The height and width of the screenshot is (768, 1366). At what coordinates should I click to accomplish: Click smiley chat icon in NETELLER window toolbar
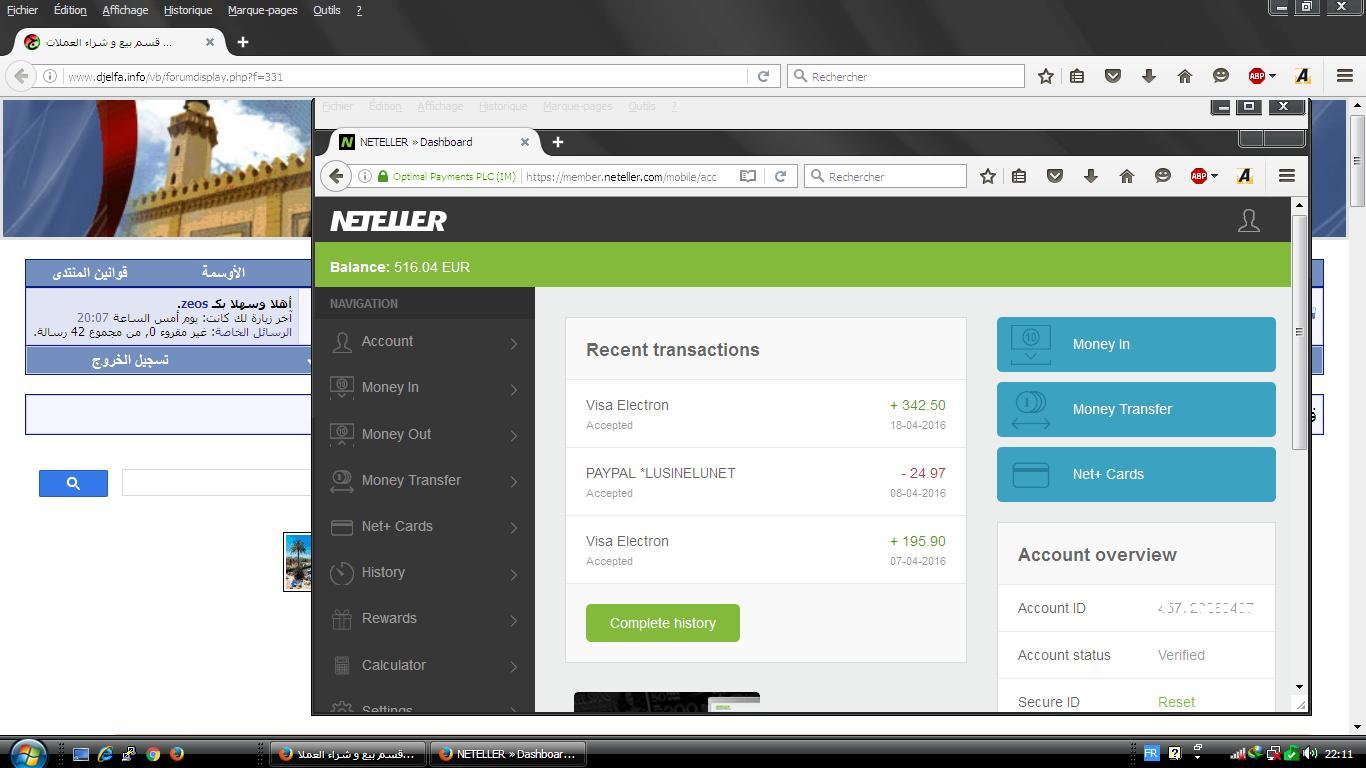(1162, 176)
